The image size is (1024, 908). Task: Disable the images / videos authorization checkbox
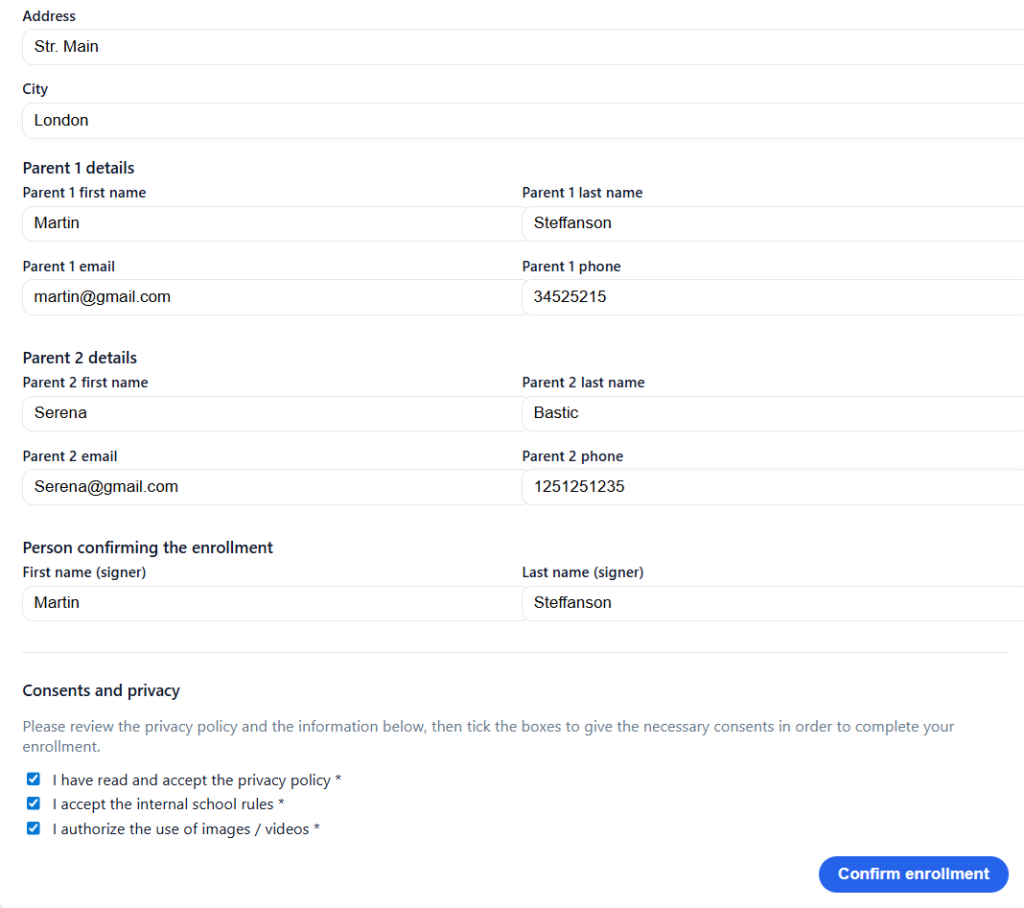(33, 828)
